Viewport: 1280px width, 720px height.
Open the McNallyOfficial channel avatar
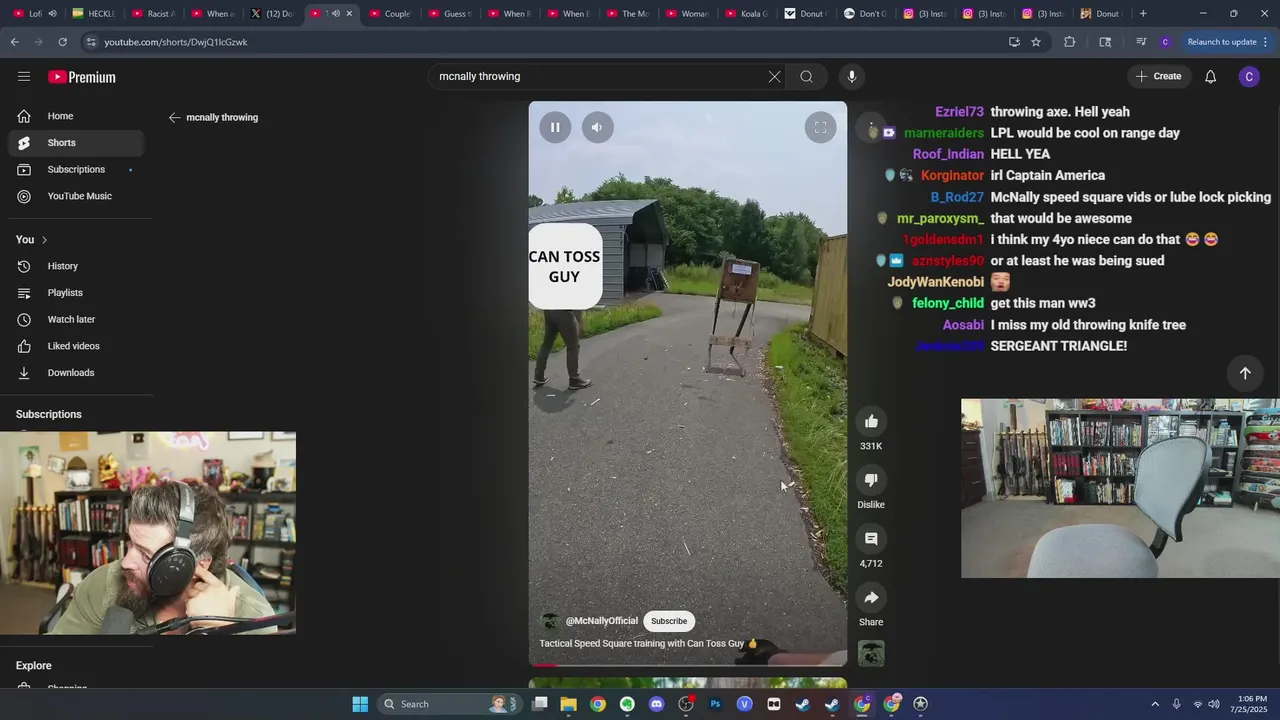(550, 621)
